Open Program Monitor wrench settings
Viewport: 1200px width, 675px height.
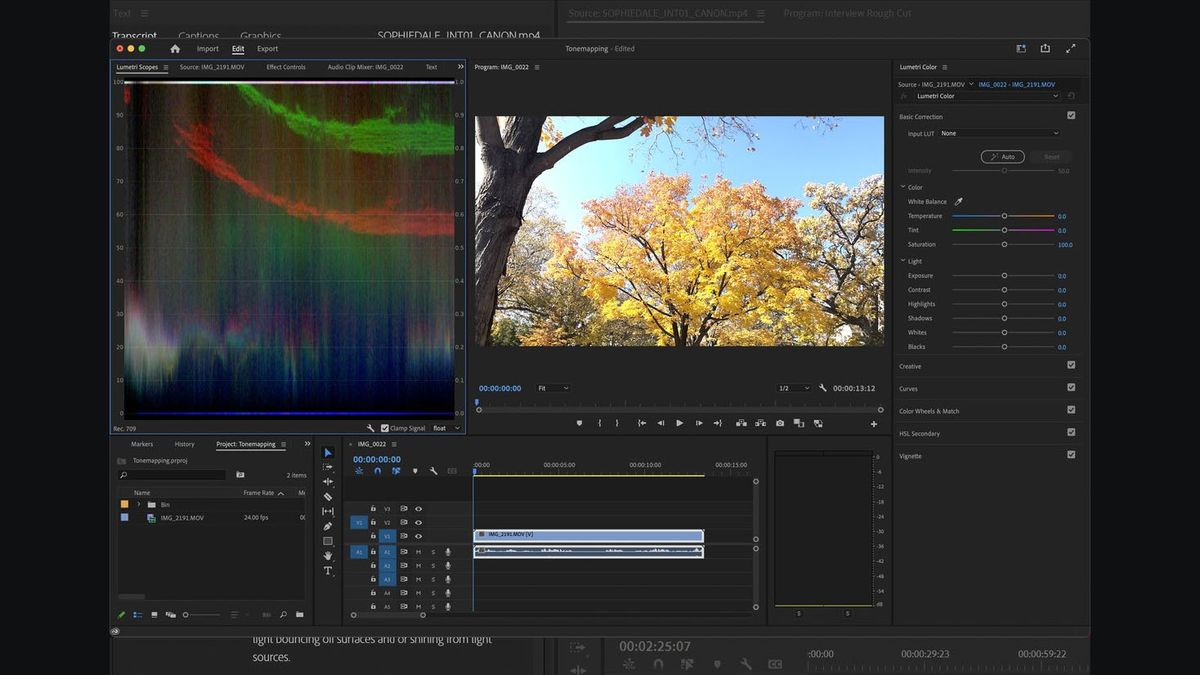click(x=823, y=388)
